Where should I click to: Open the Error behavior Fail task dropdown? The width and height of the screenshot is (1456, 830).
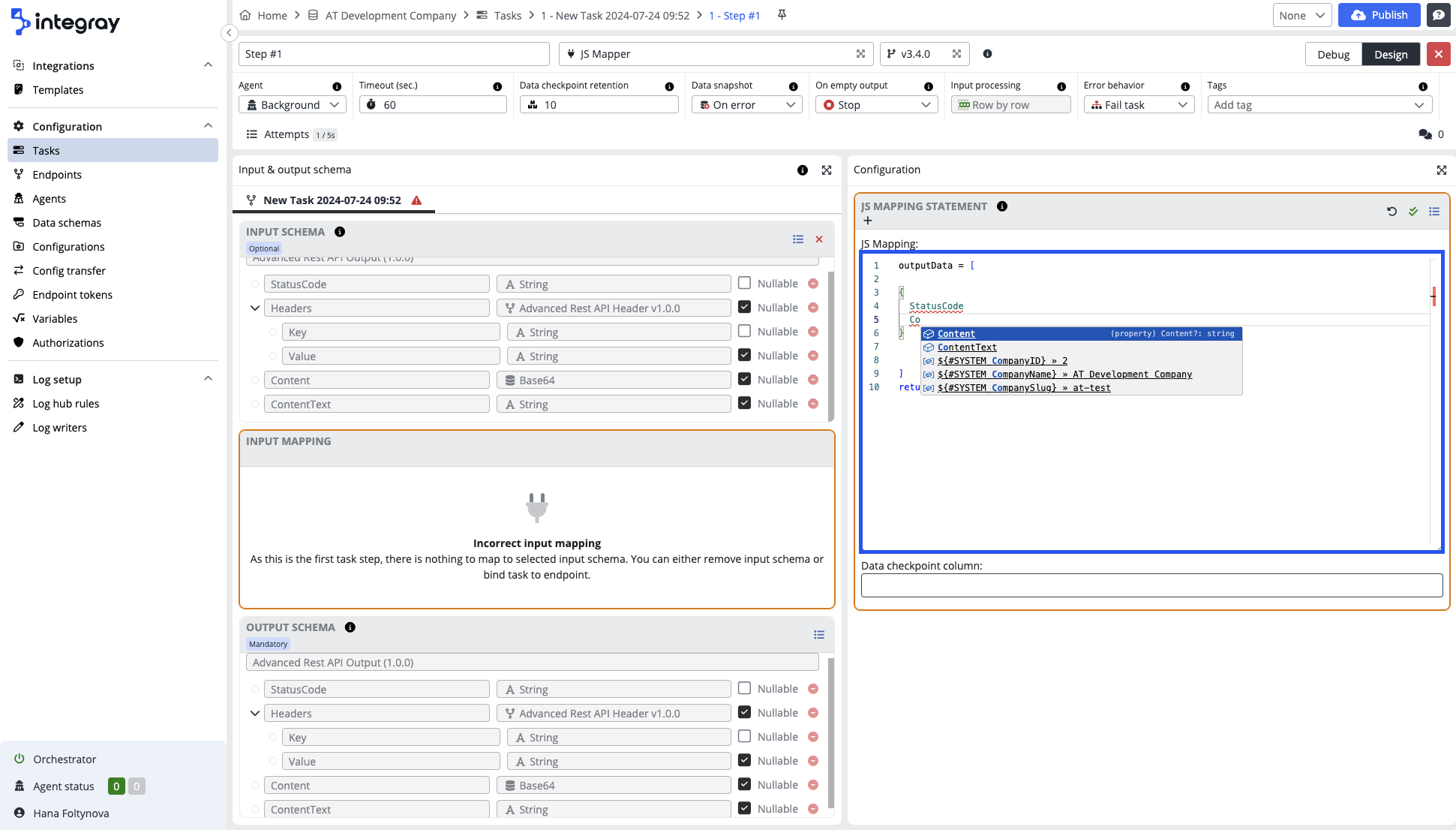pyautogui.click(x=1138, y=105)
